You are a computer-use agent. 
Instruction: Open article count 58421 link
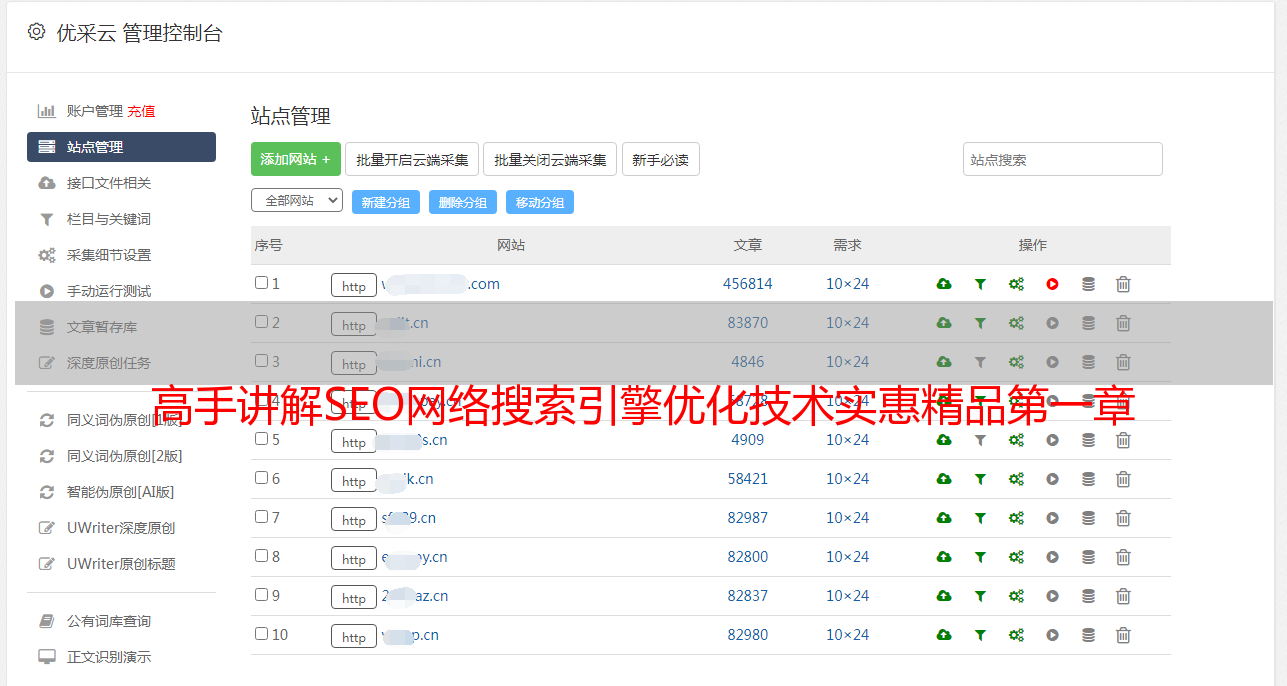(748, 479)
